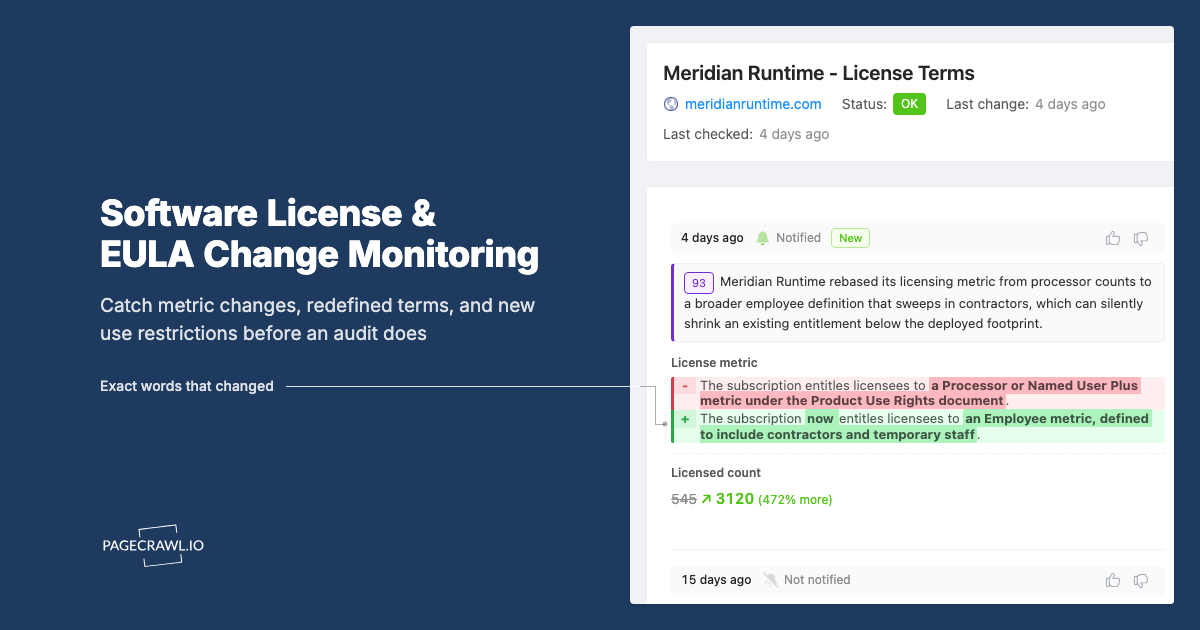This screenshot has width=1200, height=630.
Task: Thumbs up the 4 days ago change
Action: click(1113, 238)
